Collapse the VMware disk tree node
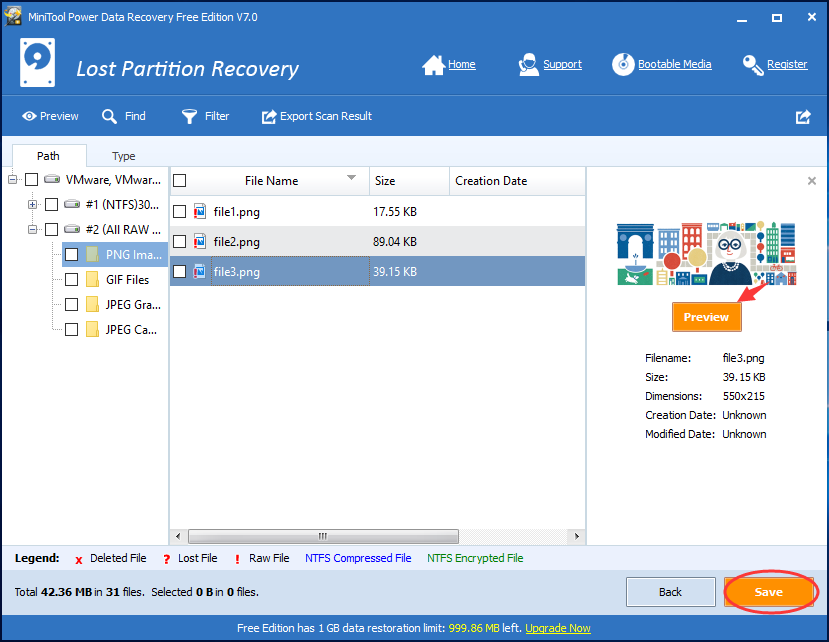 point(12,180)
